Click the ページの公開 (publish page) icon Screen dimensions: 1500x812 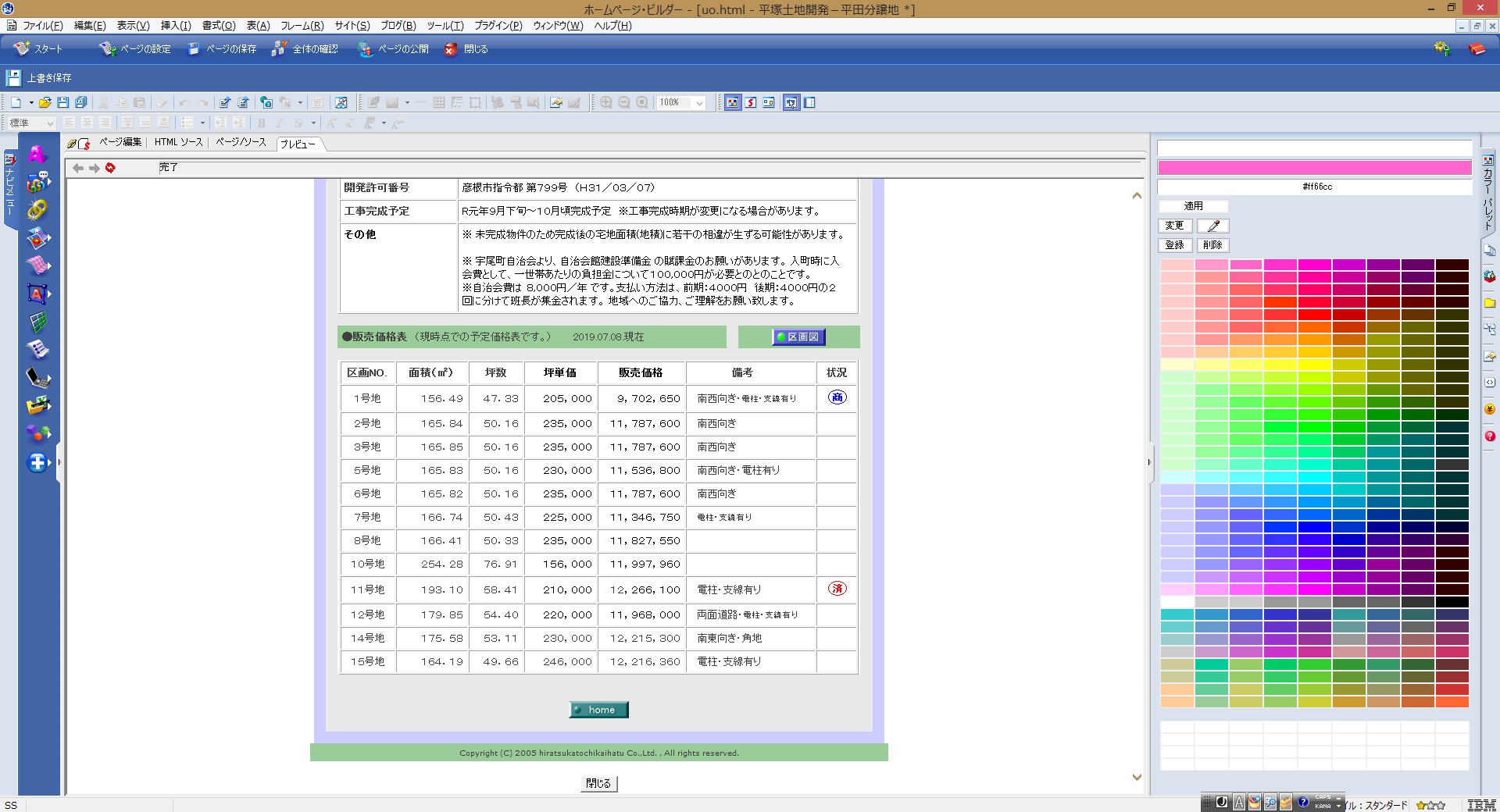point(365,49)
